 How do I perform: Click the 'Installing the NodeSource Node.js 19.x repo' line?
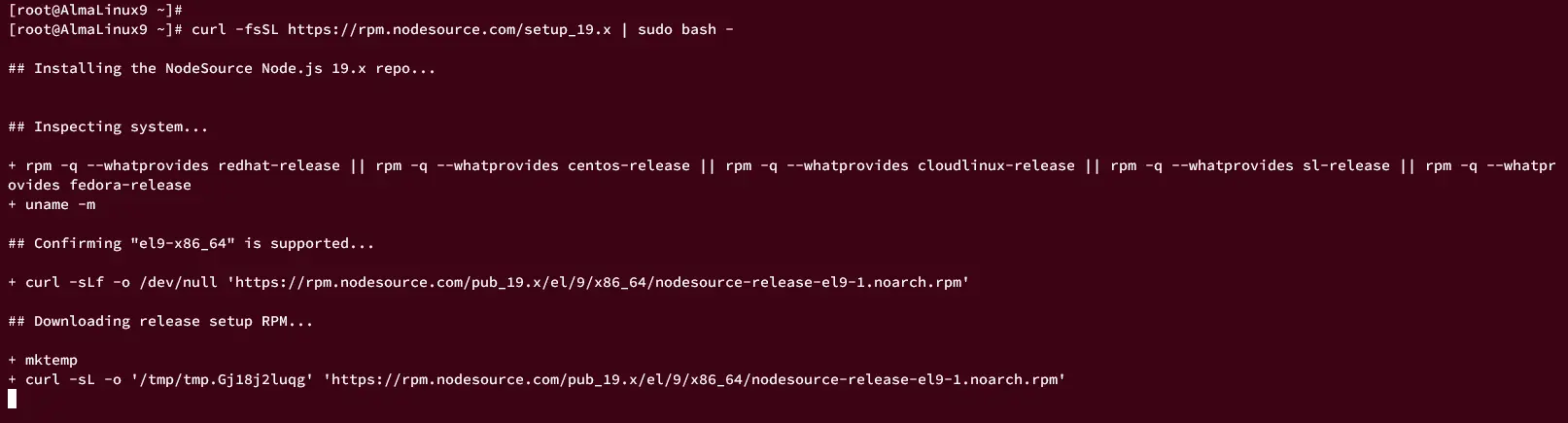click(222, 68)
